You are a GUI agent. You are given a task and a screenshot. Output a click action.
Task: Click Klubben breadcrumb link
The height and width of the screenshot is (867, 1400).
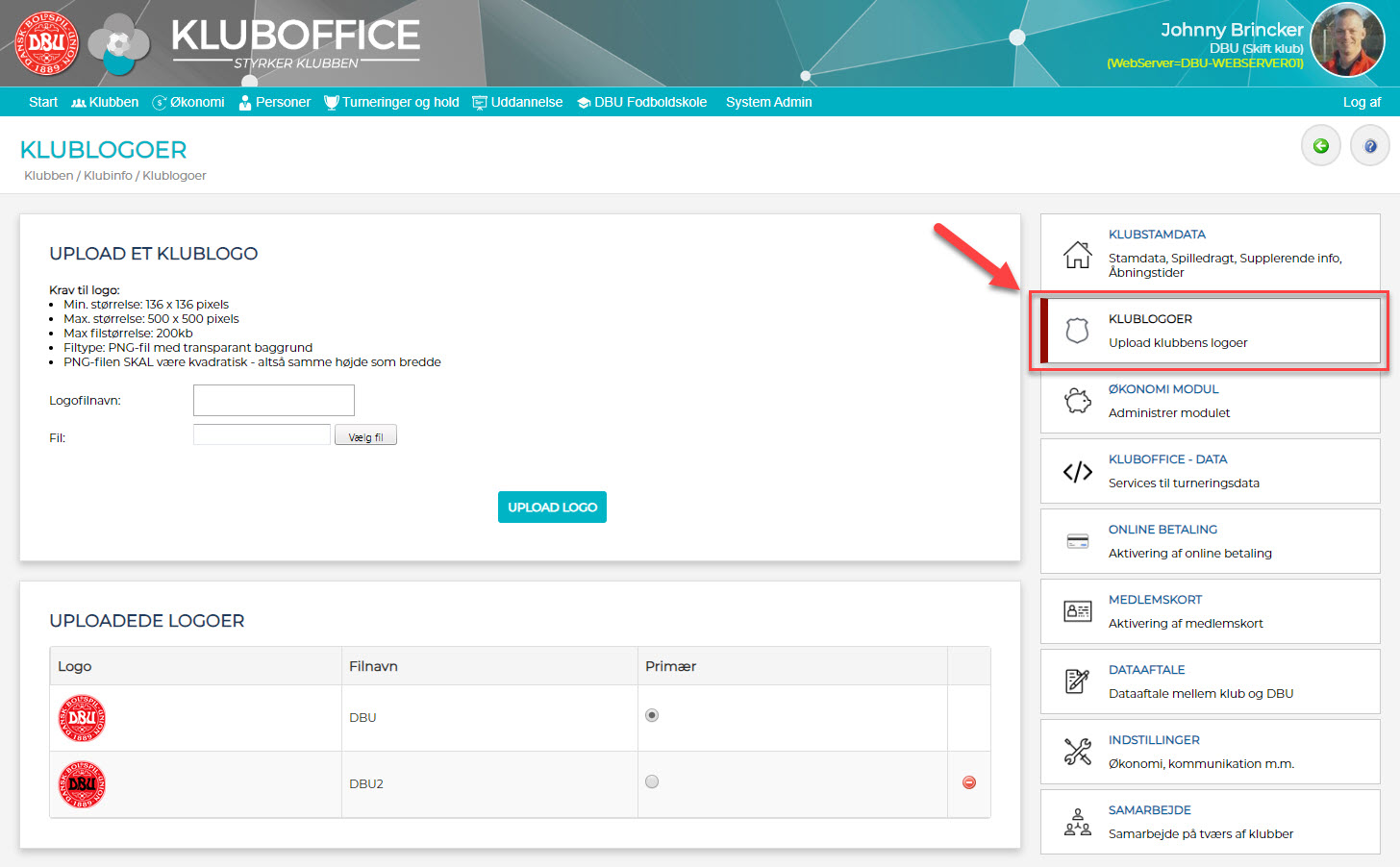pyautogui.click(x=48, y=176)
